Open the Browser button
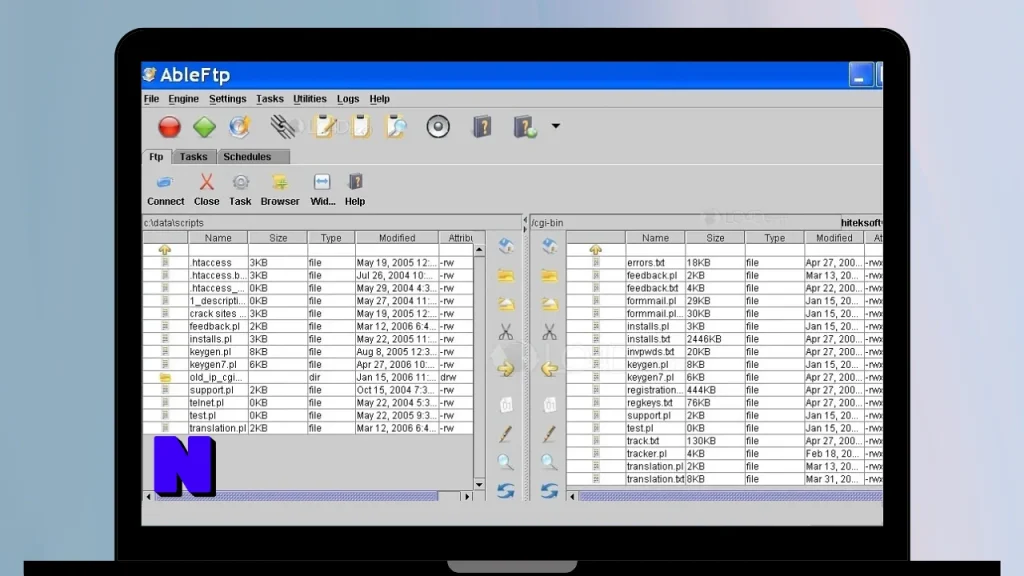1024x576 pixels. point(280,190)
